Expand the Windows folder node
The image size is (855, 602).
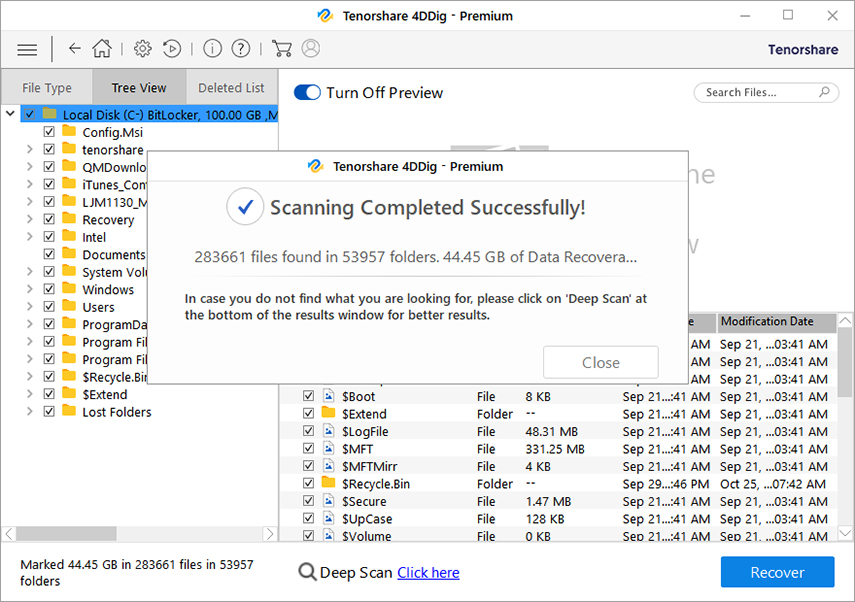29,288
